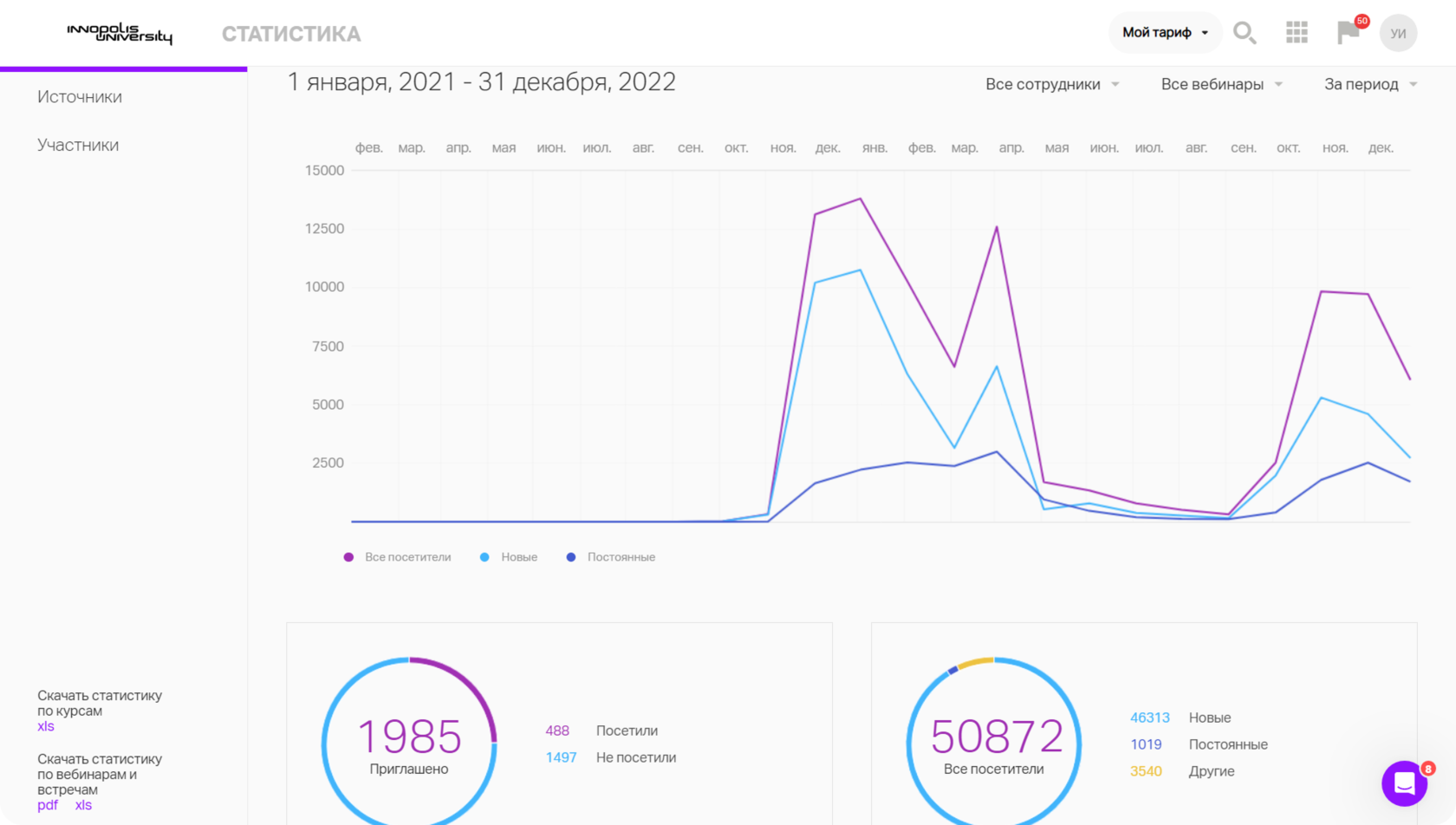Viewport: 1456px width, 825px height.
Task: Click the 1985 Приглашено donut chart
Action: point(409,742)
